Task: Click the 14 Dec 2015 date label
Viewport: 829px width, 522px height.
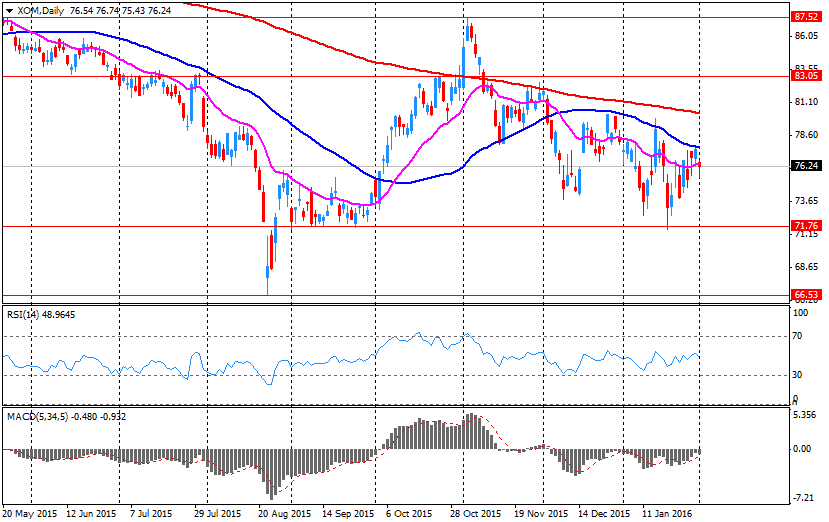Action: 604,514
